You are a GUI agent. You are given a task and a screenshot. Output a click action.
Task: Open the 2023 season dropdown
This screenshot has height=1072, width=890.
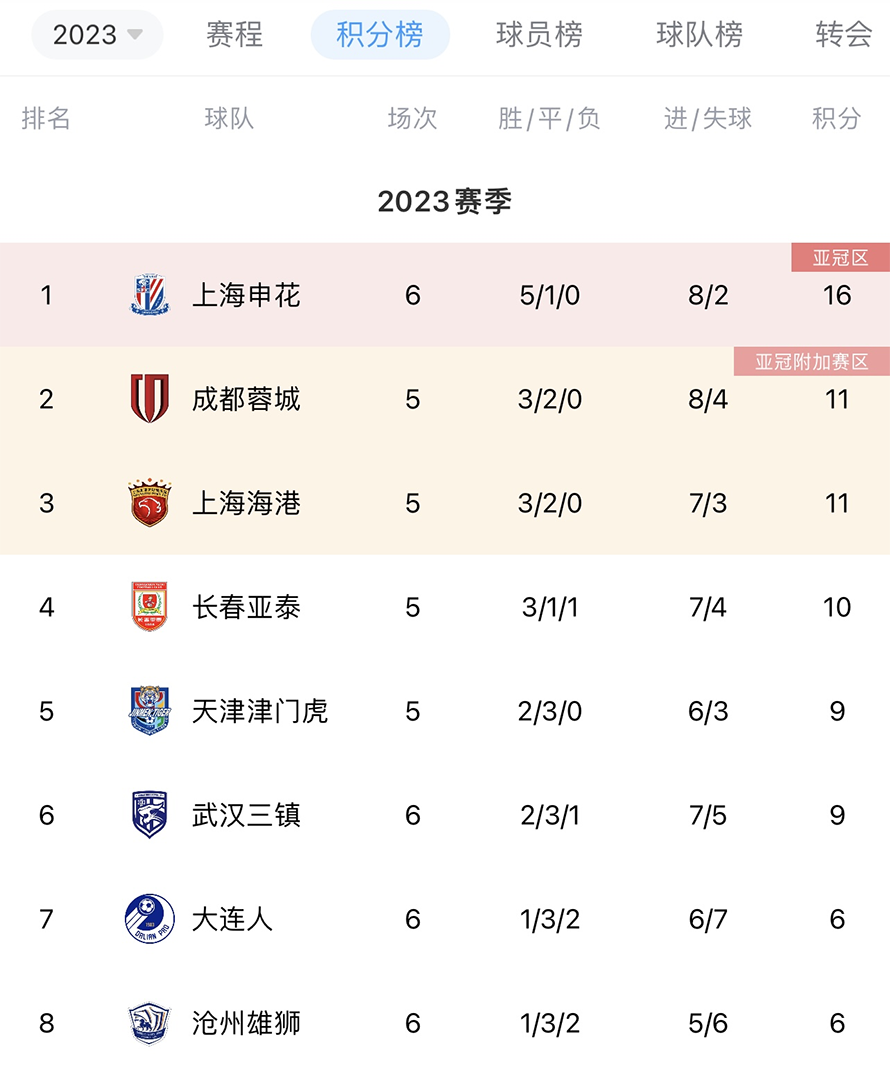(x=97, y=34)
